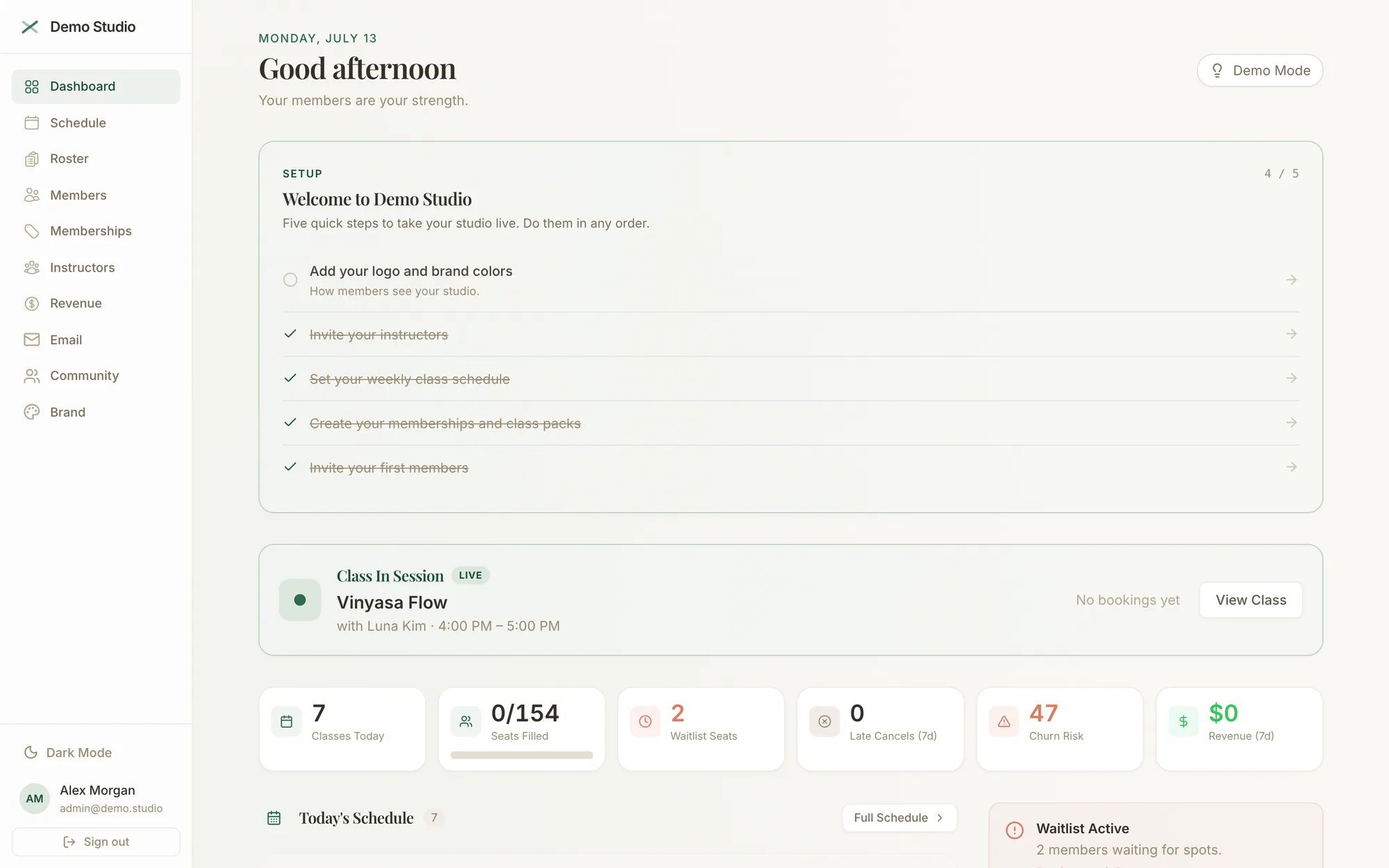Click the LIVE badge
The image size is (1389, 868).
470,576
